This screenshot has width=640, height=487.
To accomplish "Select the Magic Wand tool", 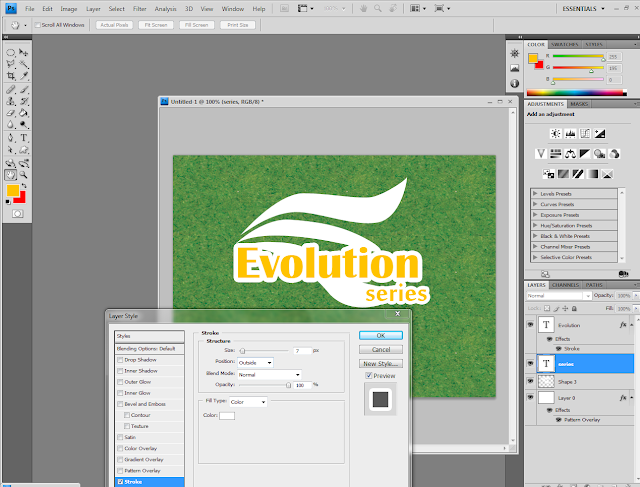I will pos(24,64).
